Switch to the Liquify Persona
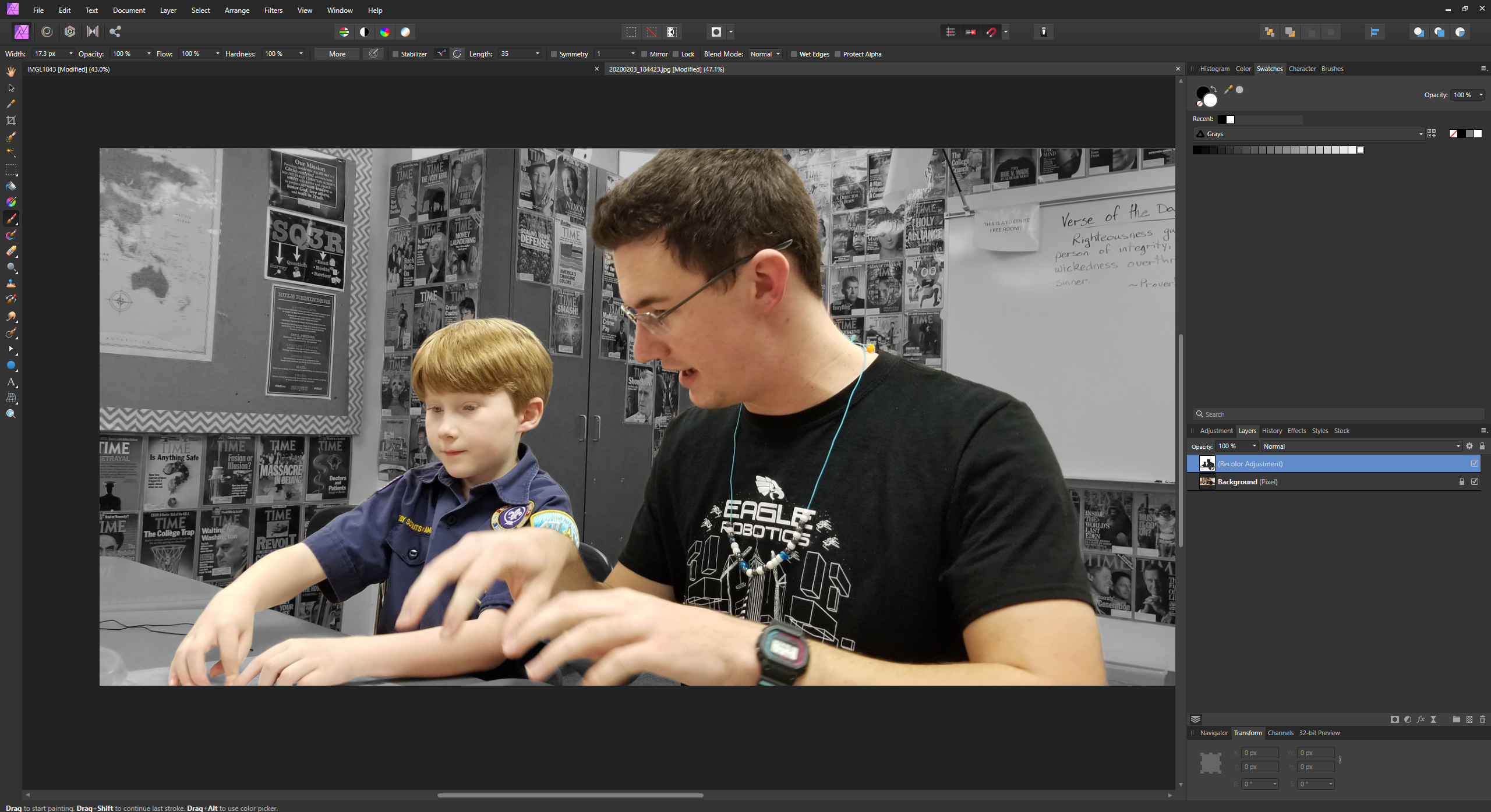Image resolution: width=1491 pixels, height=812 pixels. point(47,32)
